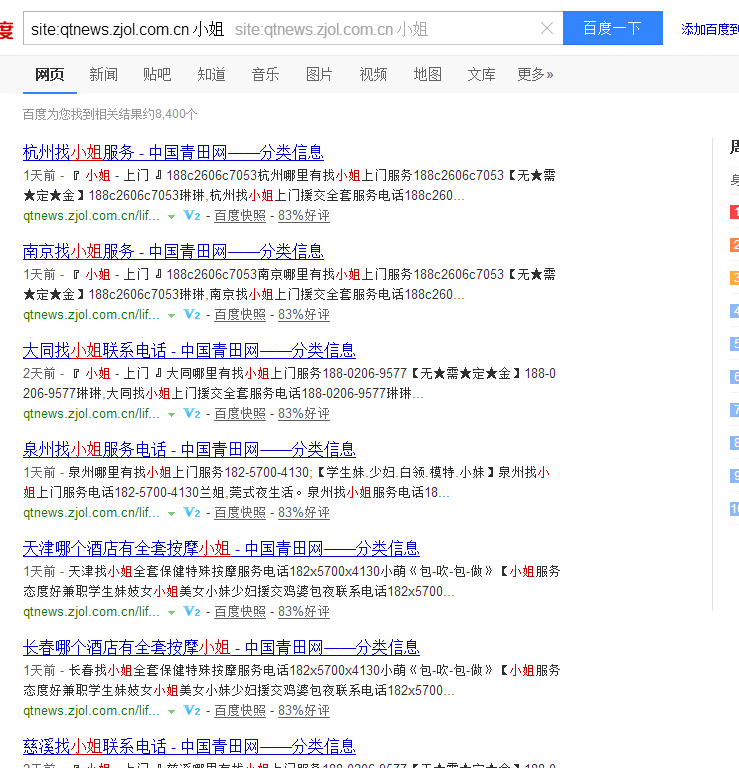Expand URL dropdown arrow in 大同 result
This screenshot has width=739, height=768.
click(x=171, y=414)
